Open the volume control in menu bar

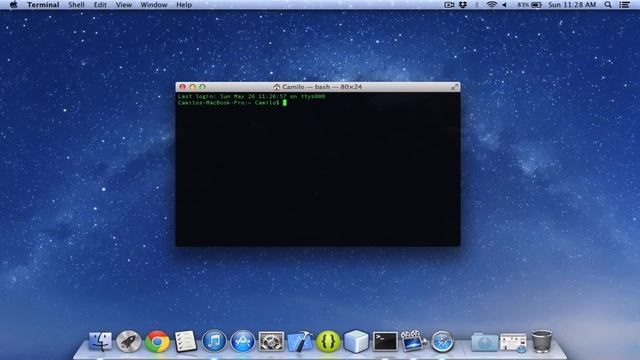tap(504, 5)
